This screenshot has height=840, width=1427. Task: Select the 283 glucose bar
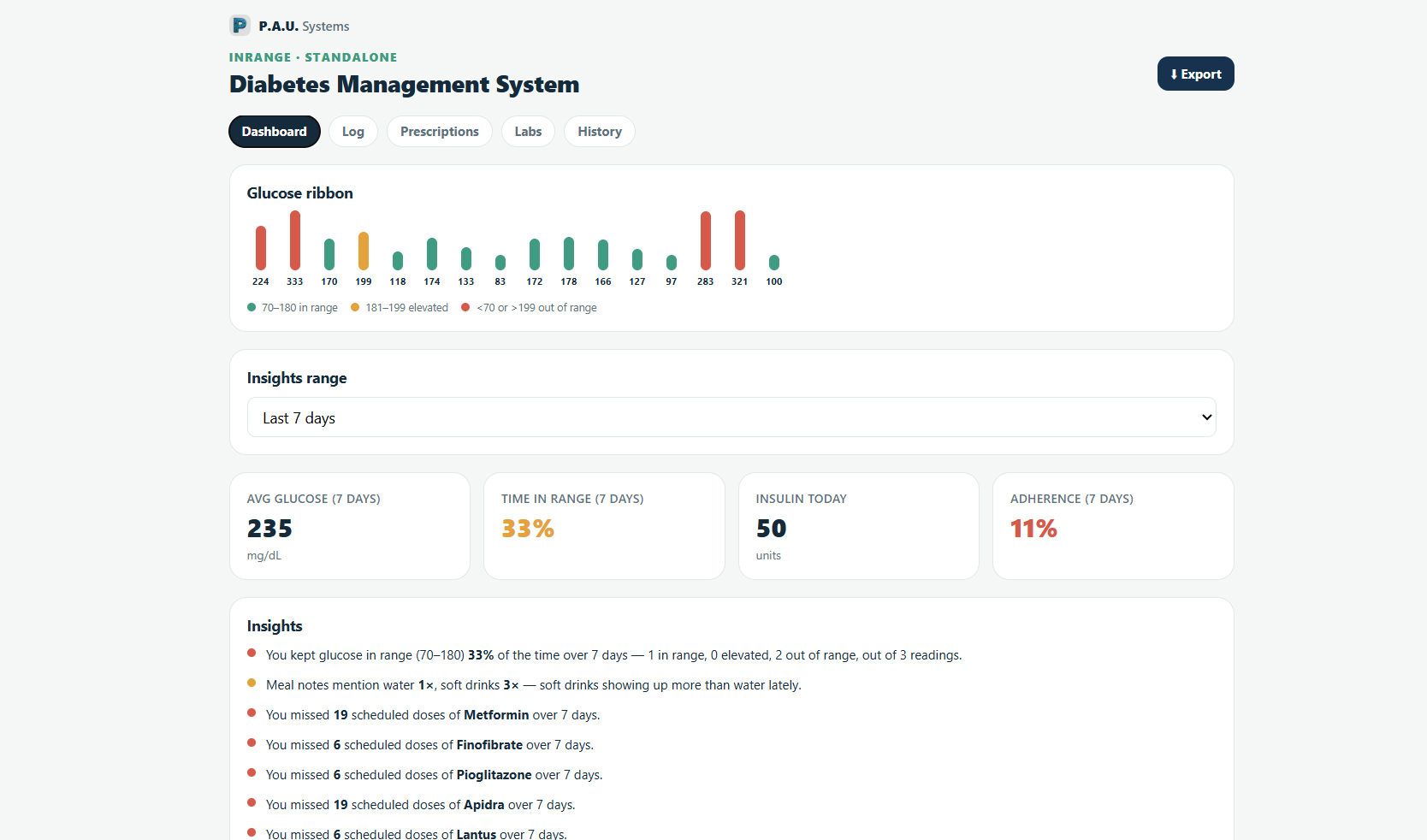[706, 240]
